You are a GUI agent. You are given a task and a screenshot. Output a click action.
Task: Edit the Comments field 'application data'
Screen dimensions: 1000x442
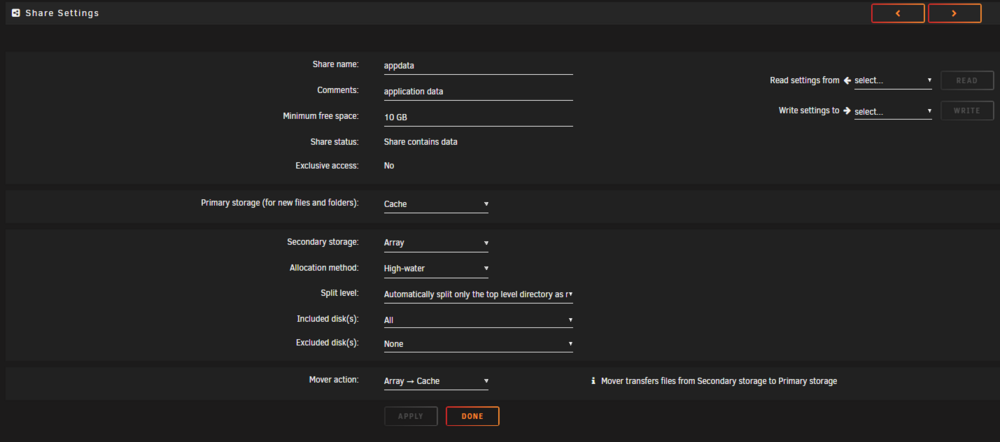pyautogui.click(x=478, y=91)
